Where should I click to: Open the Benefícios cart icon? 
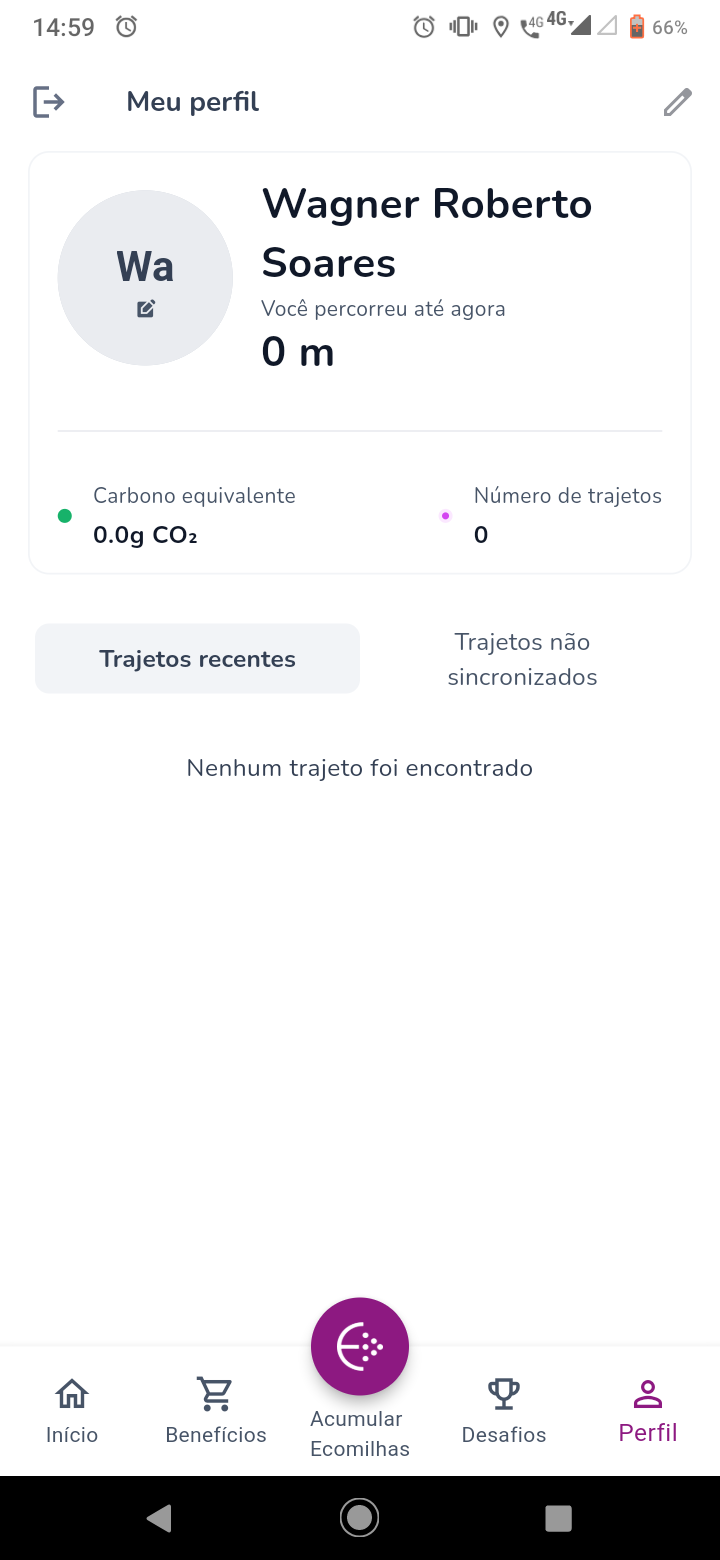(x=215, y=1393)
